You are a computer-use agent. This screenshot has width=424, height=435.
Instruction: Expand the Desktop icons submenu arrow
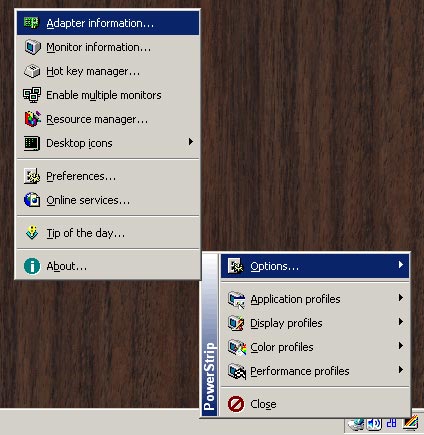[x=191, y=142]
